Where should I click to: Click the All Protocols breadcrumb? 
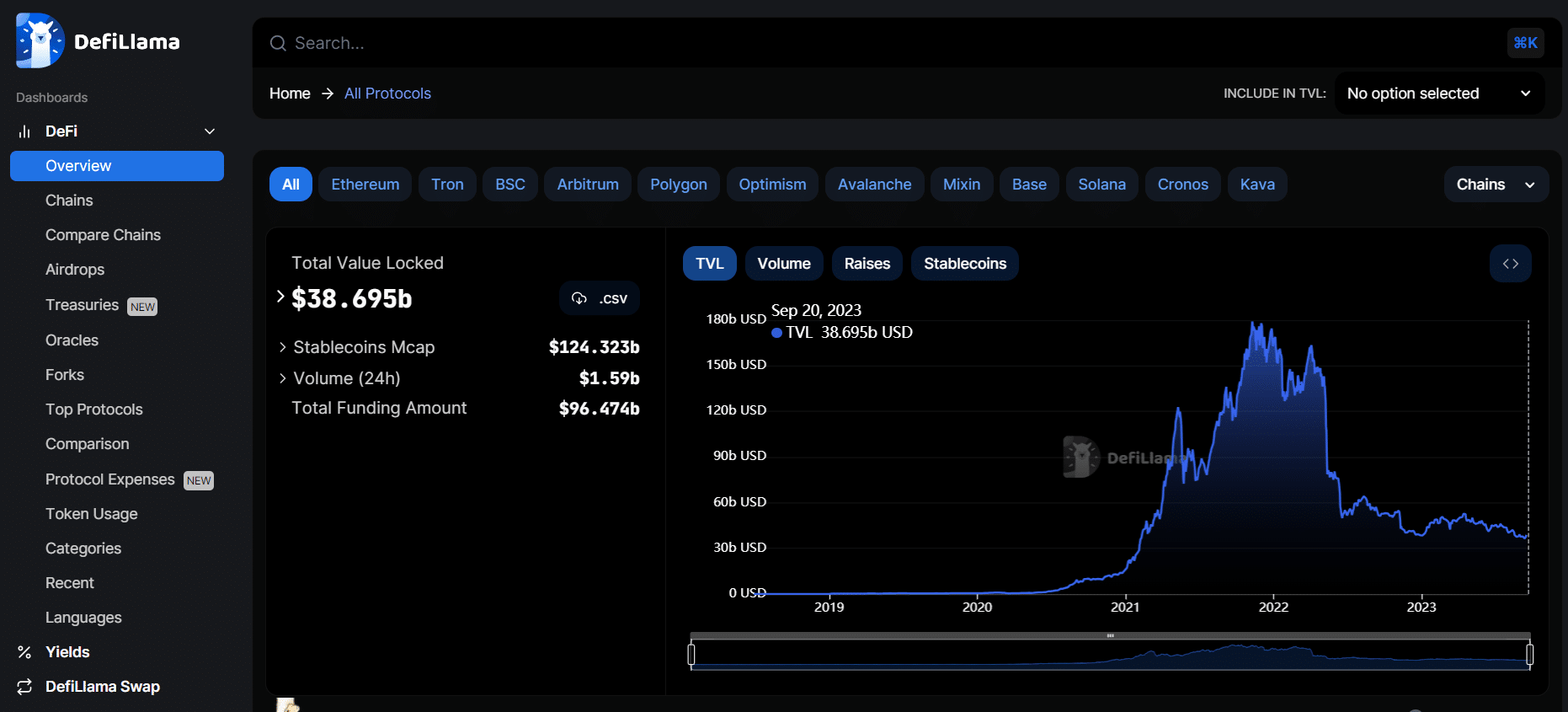pos(387,94)
